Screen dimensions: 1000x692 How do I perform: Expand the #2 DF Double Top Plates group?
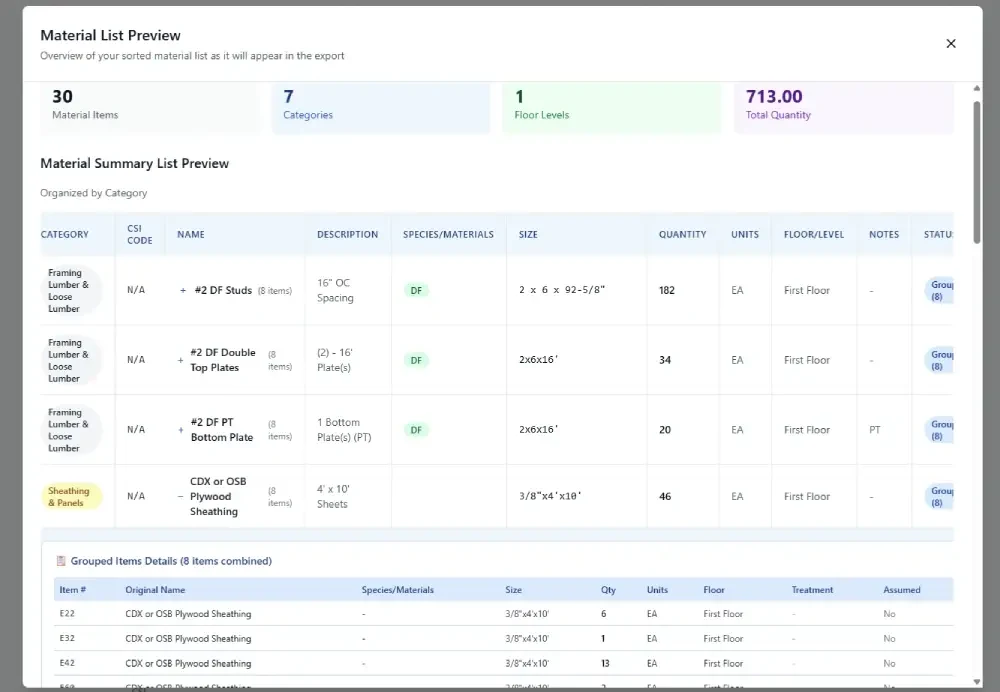(180, 360)
